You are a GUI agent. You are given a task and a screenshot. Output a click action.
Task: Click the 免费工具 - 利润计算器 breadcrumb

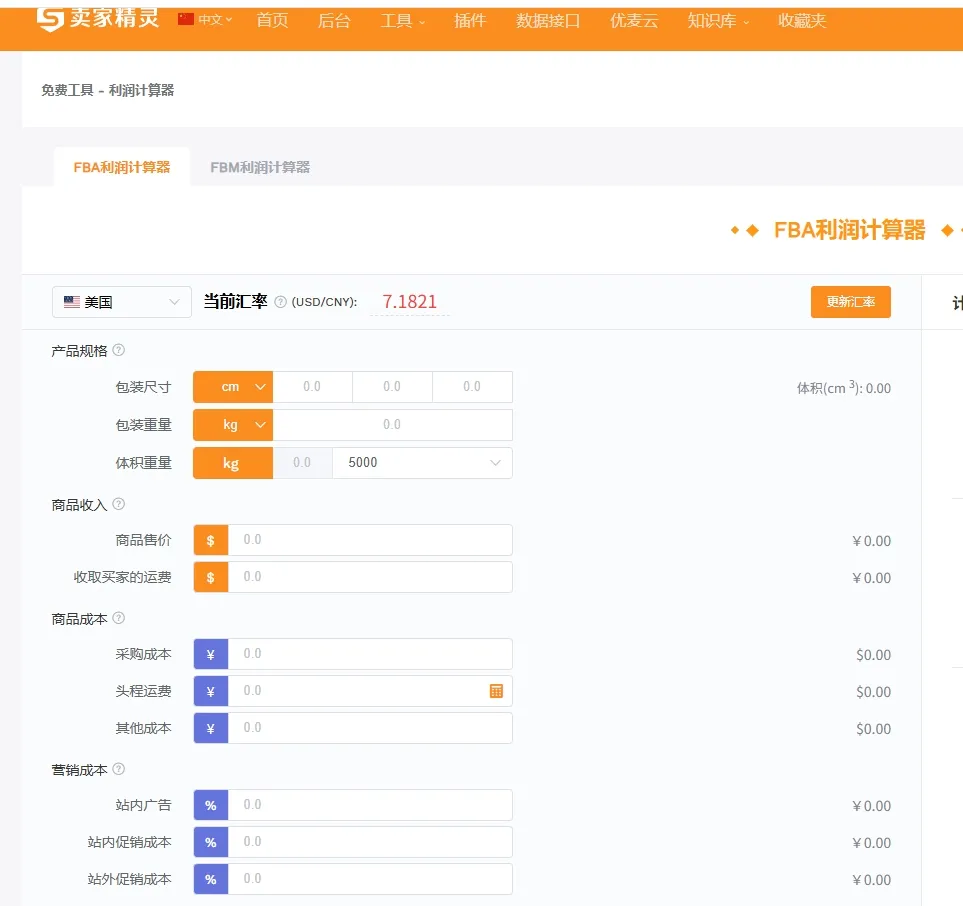[x=107, y=90]
